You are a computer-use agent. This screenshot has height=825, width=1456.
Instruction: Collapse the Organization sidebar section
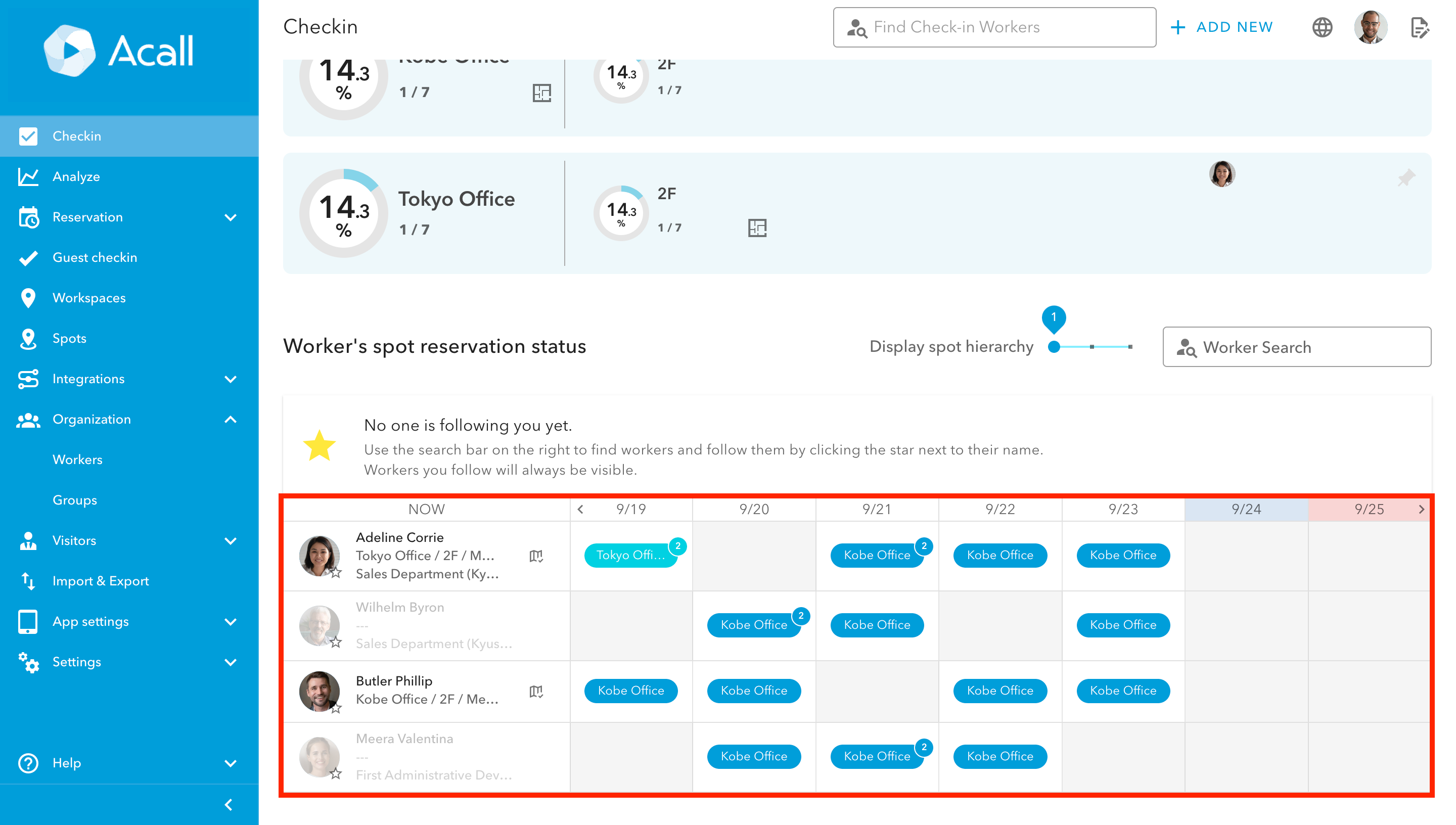(x=230, y=420)
